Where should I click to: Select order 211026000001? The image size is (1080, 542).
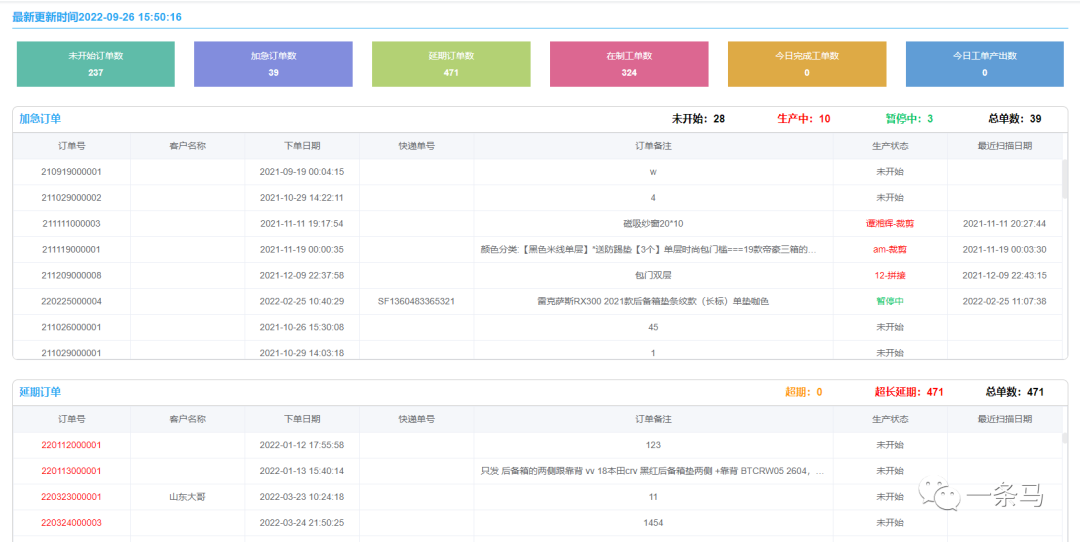click(x=72, y=327)
